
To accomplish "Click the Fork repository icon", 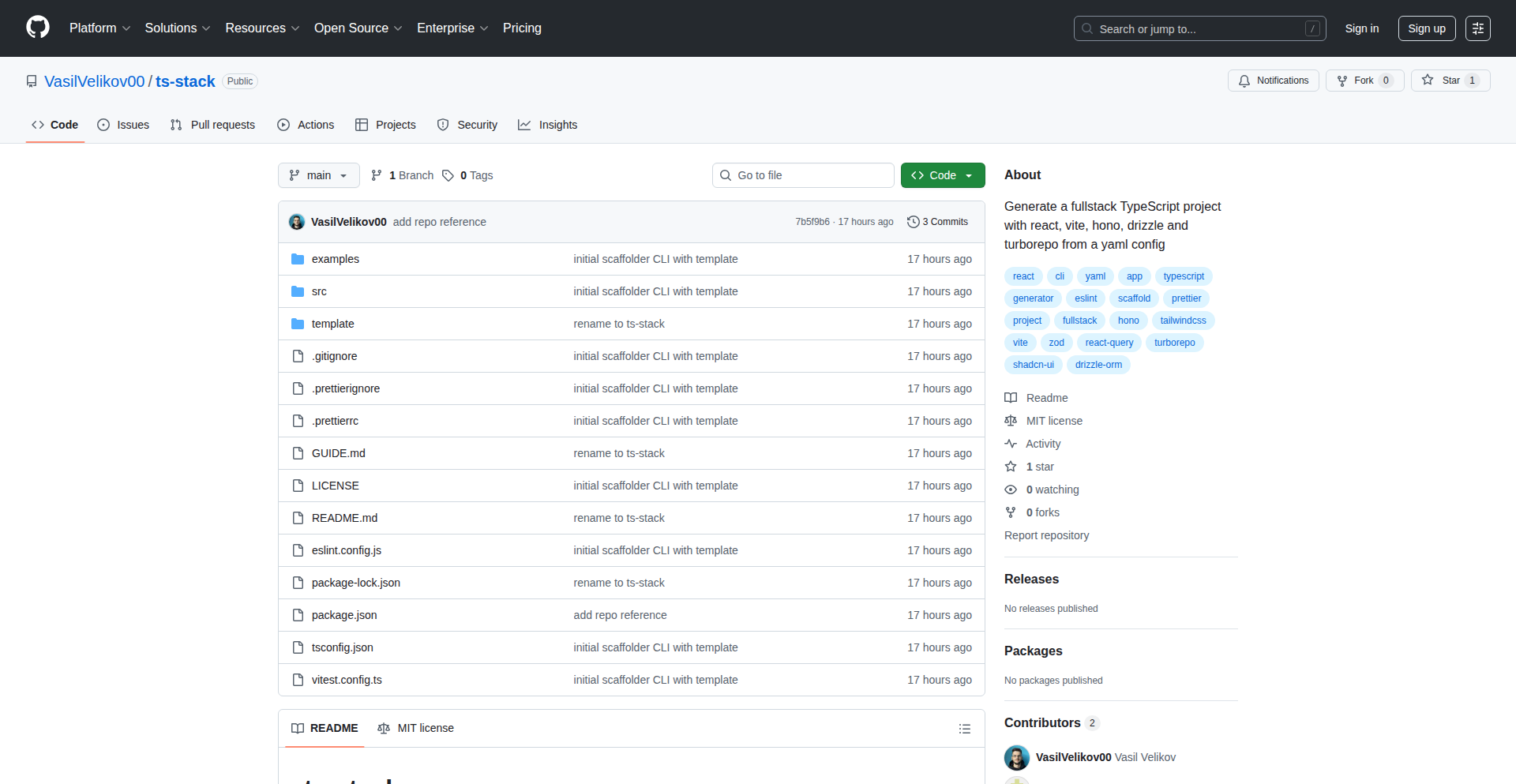I will pyautogui.click(x=1342, y=81).
